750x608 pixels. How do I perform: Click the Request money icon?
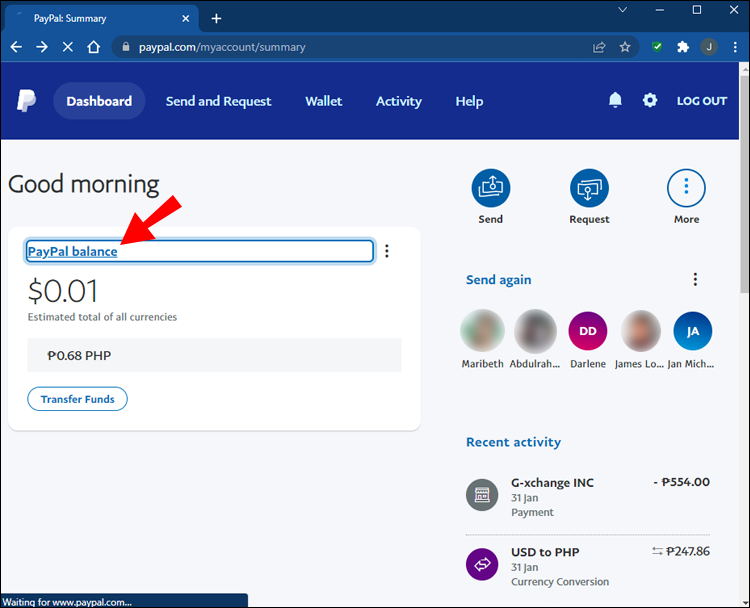pyautogui.click(x=589, y=188)
